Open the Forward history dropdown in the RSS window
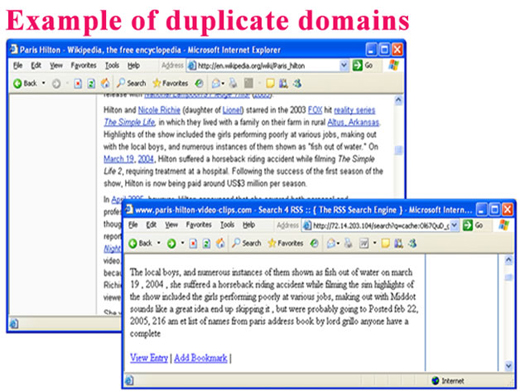The height and width of the screenshot is (392, 520). click(182, 243)
